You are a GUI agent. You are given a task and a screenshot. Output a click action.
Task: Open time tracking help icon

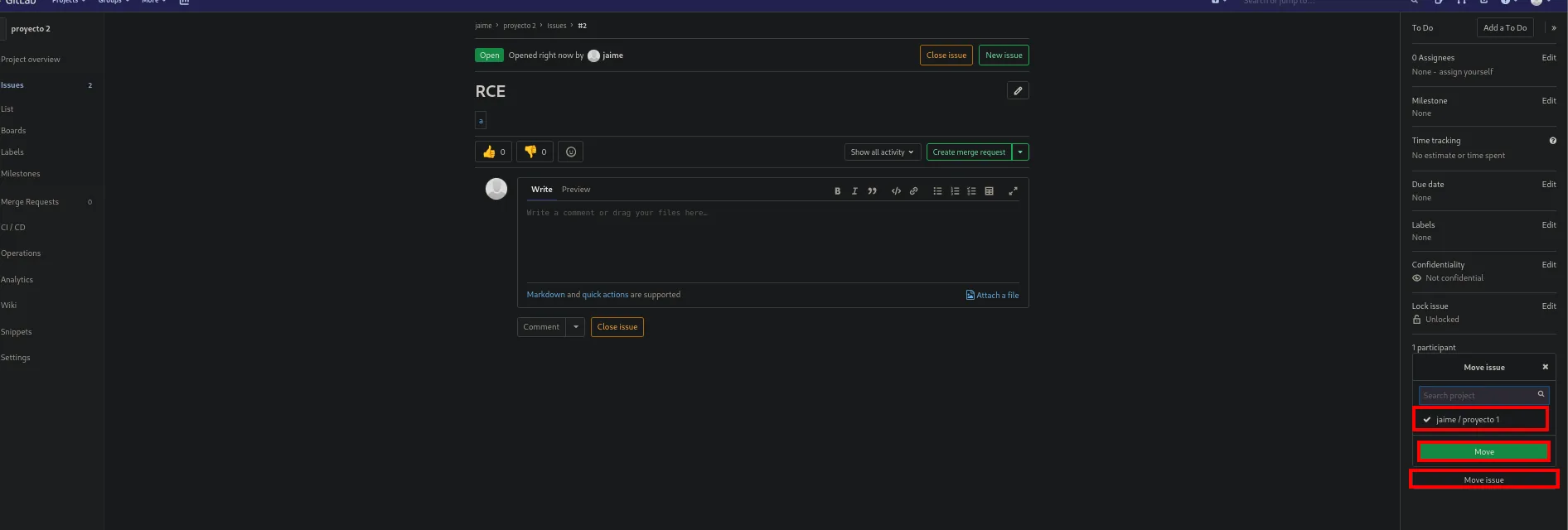[1552, 141]
